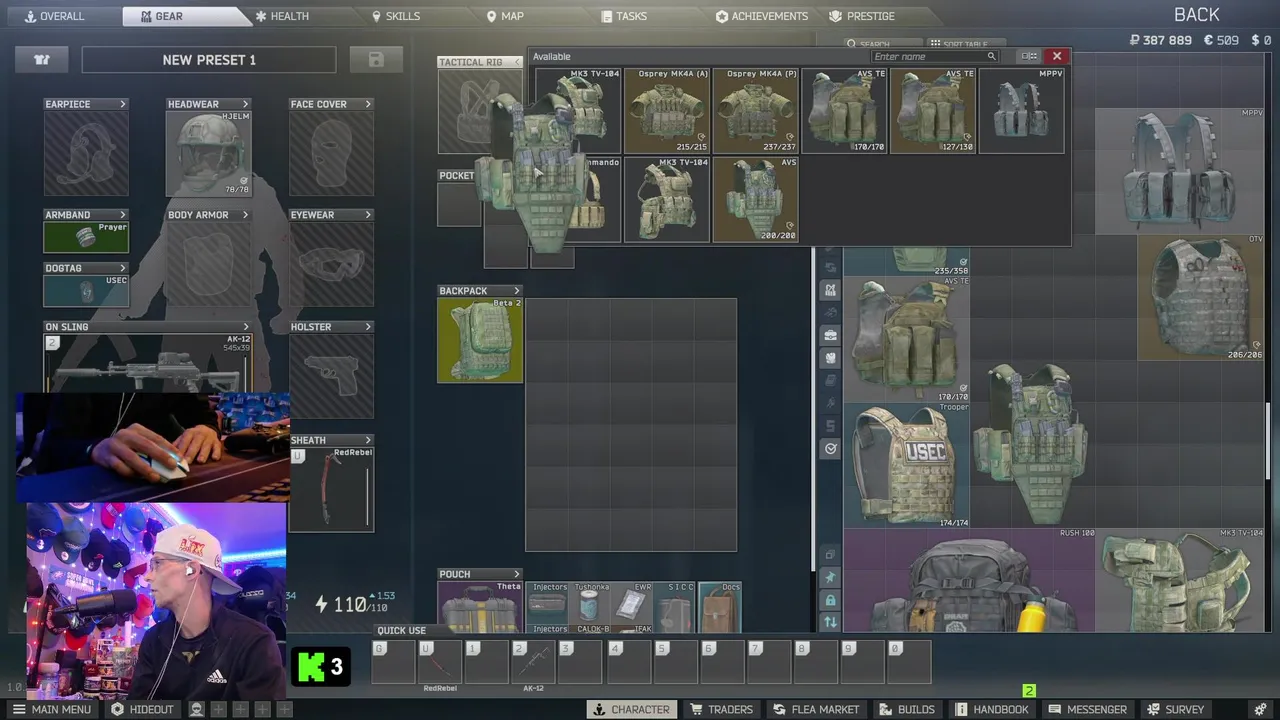Click the HJELM helmet in the headwear slot

(x=208, y=153)
